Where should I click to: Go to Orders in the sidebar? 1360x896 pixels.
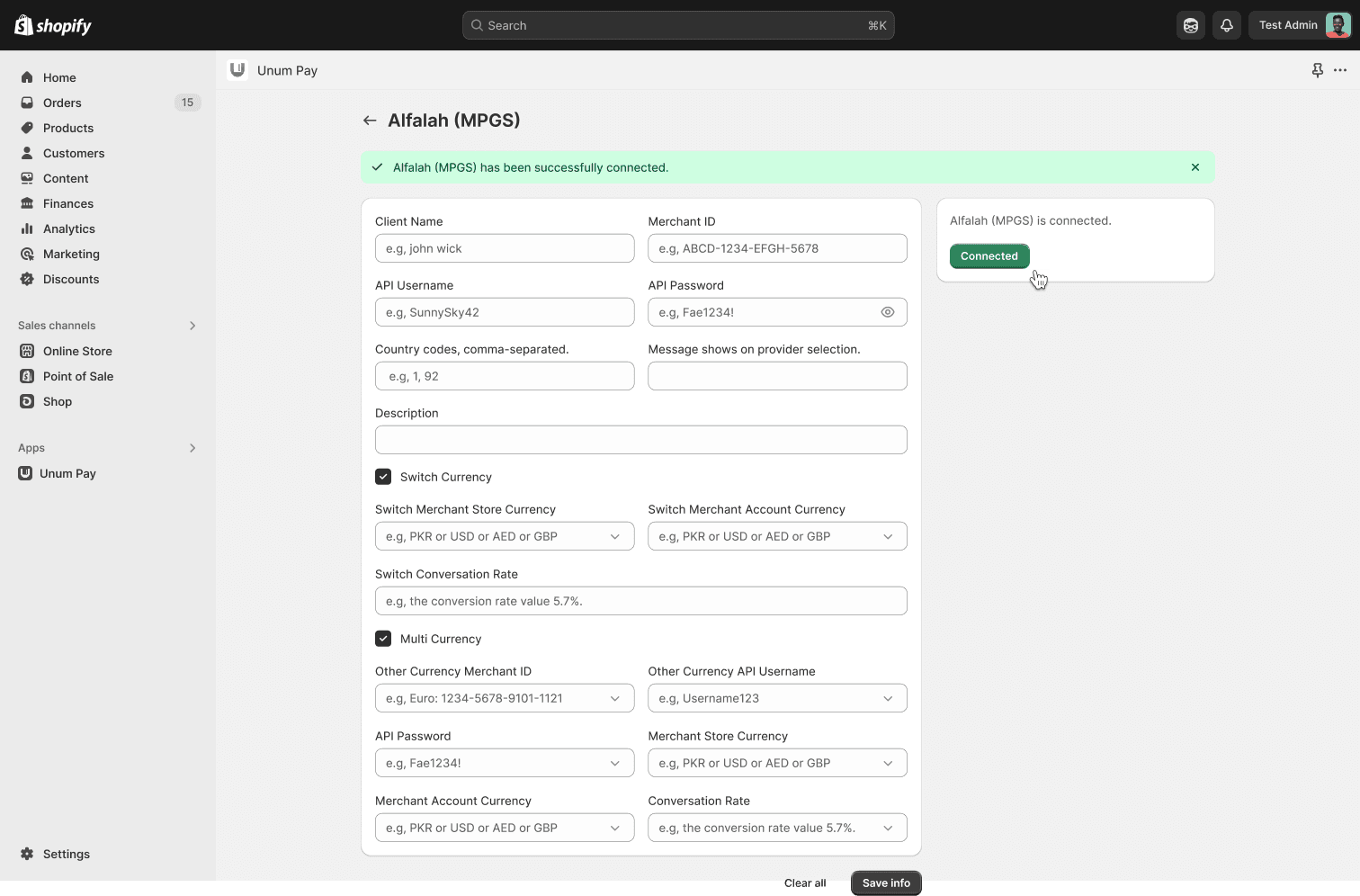tap(62, 103)
